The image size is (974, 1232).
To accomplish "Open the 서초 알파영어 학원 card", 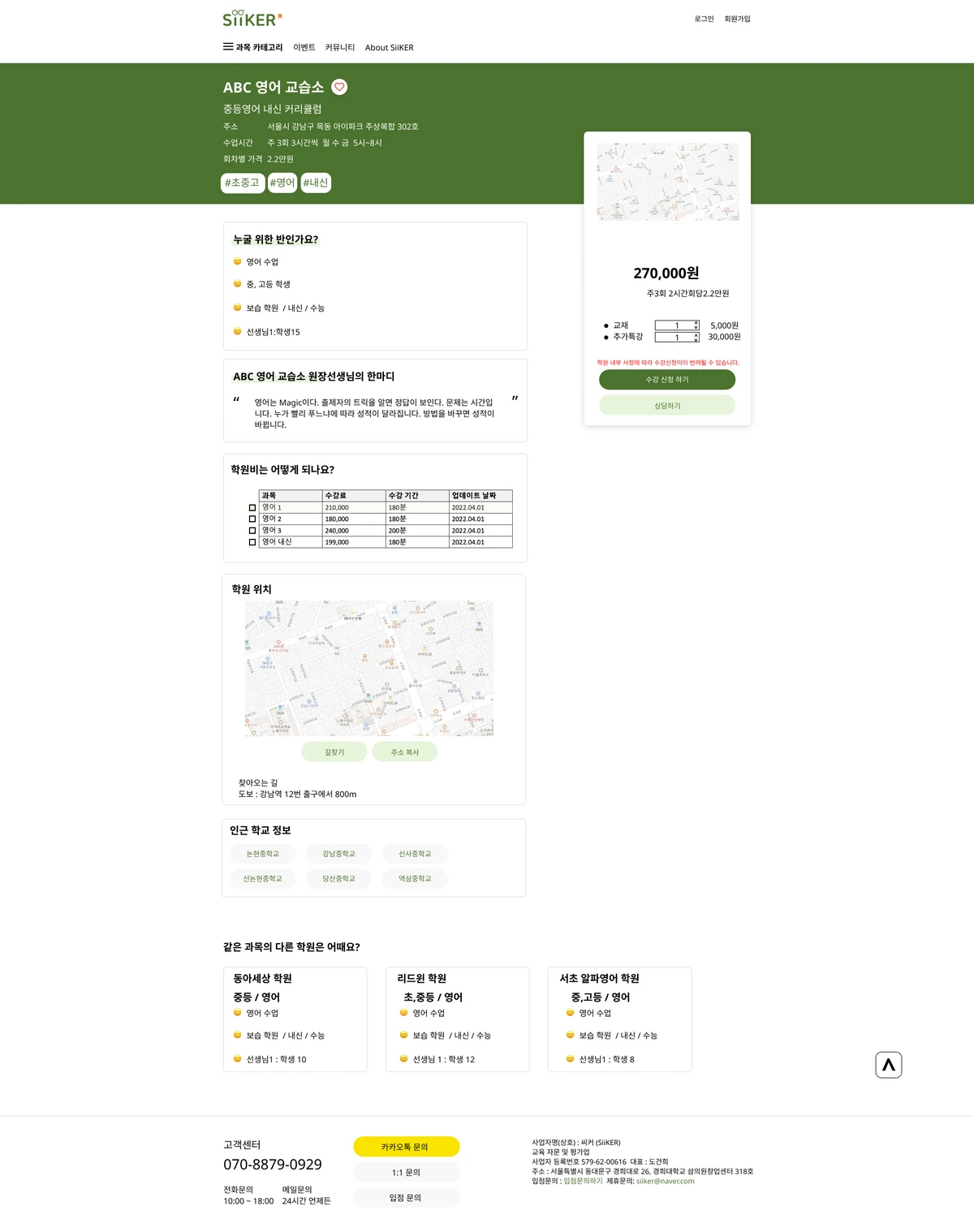I will 619,1019.
